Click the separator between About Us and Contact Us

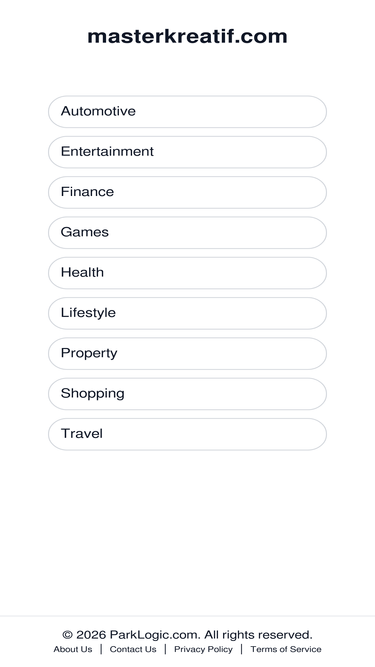click(x=101, y=649)
